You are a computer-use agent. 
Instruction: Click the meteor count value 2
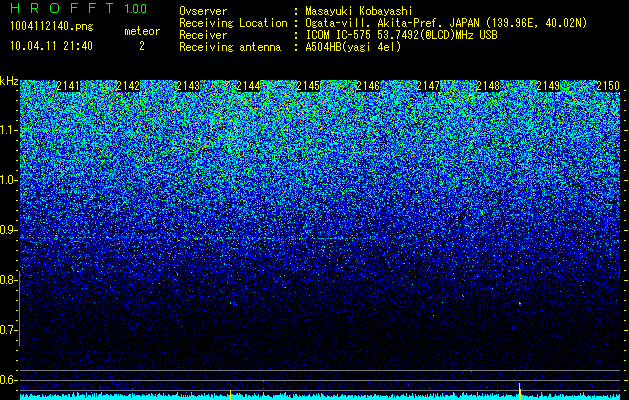coord(142,46)
